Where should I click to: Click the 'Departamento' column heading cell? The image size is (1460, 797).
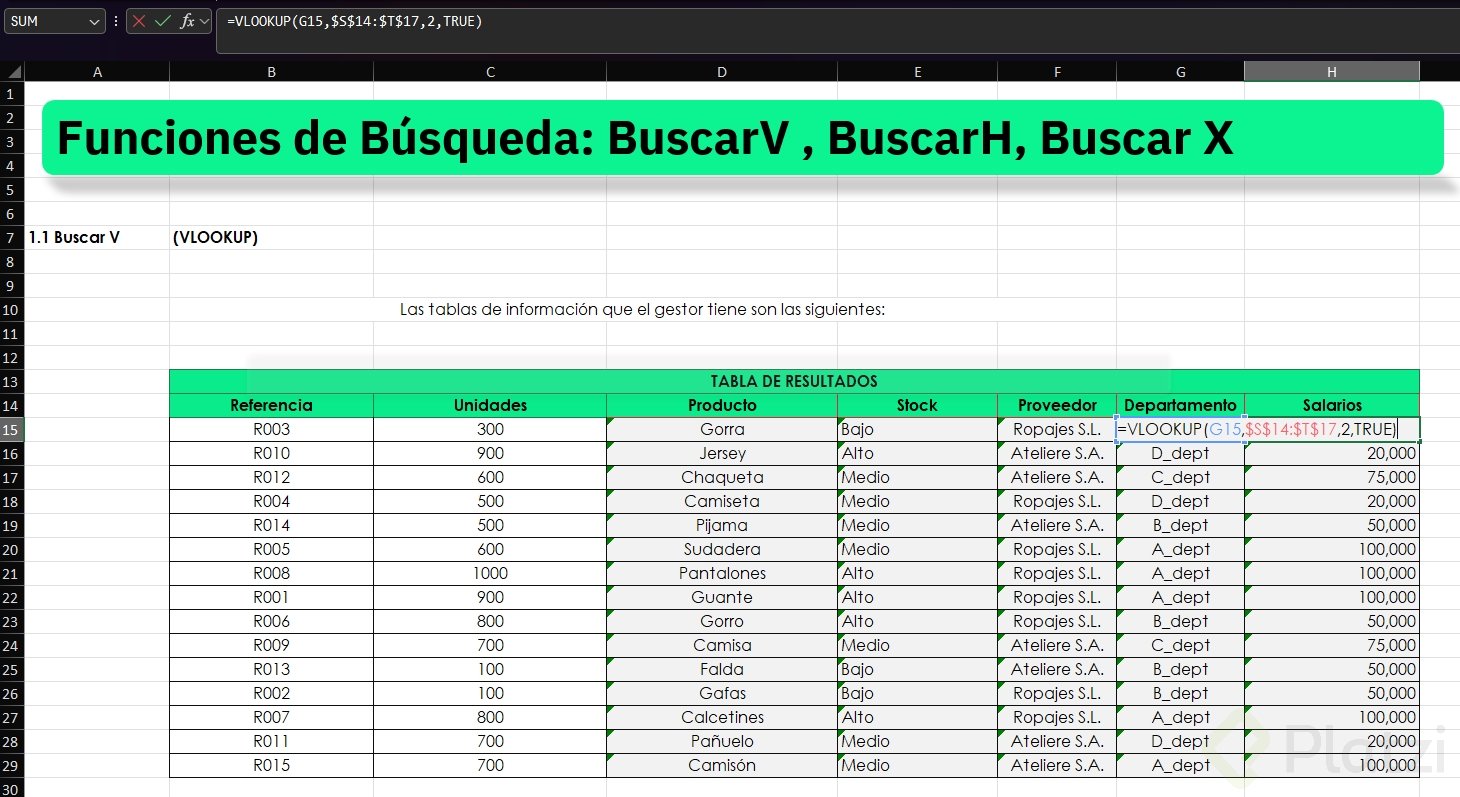pyautogui.click(x=1181, y=405)
